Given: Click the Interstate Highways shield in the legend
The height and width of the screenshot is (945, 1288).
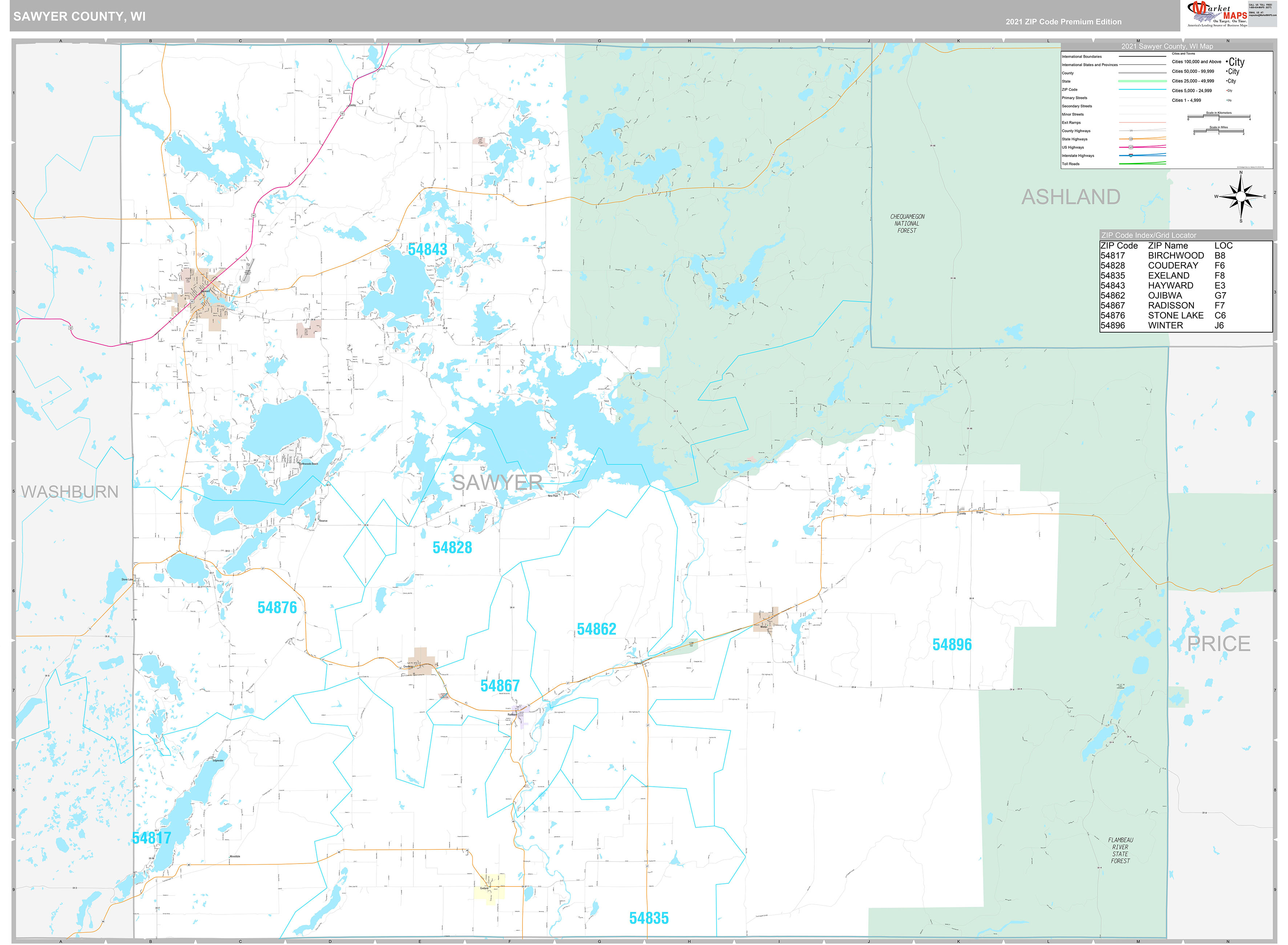Looking at the screenshot, I should 1130,156.
